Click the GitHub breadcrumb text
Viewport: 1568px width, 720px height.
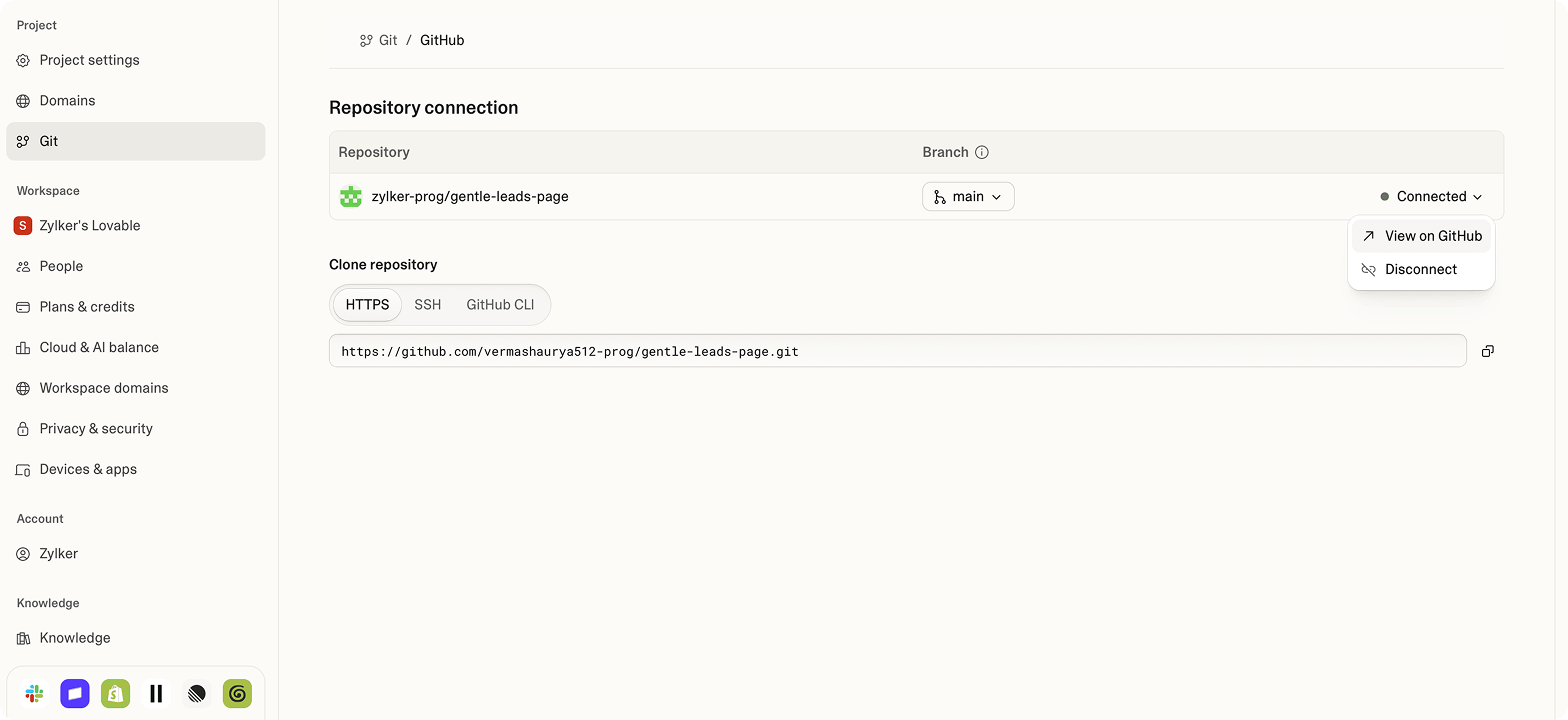442,41
